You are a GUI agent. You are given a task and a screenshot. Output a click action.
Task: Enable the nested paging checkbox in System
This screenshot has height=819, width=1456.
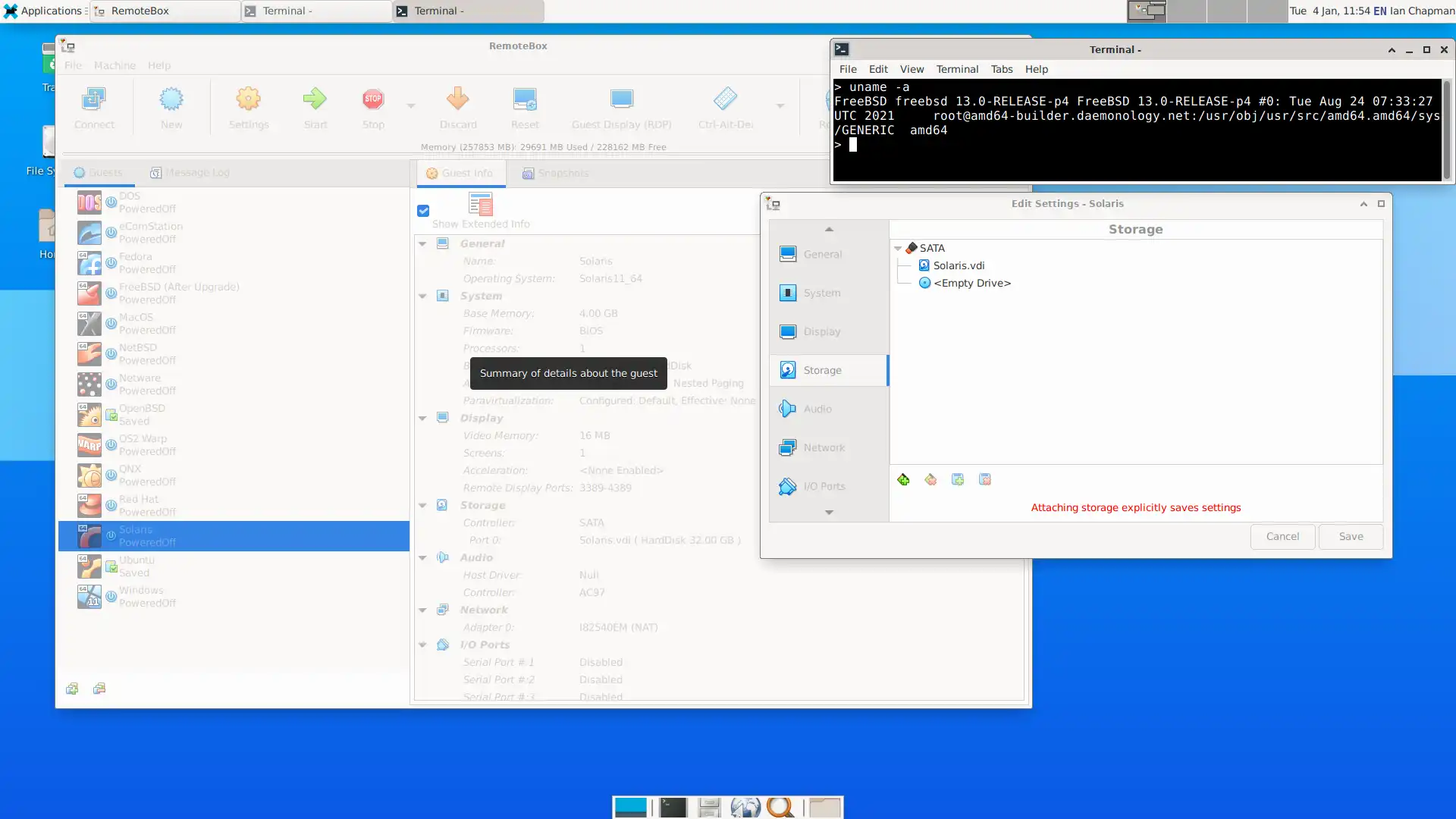tap(822, 292)
